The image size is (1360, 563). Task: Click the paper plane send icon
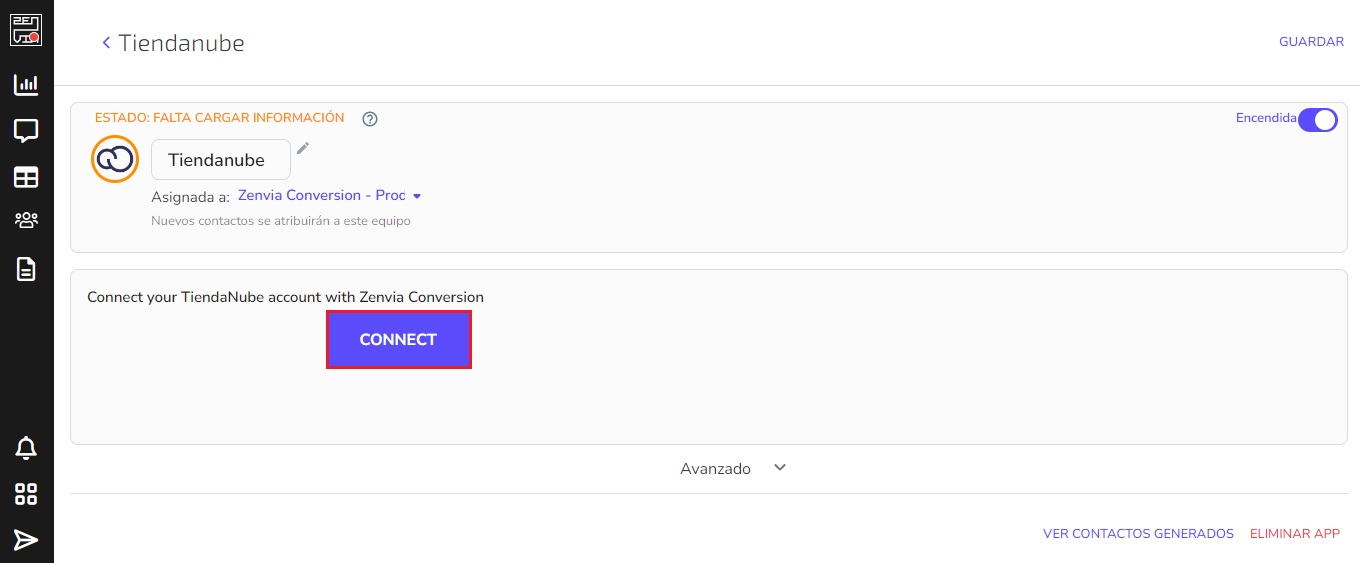(x=26, y=540)
